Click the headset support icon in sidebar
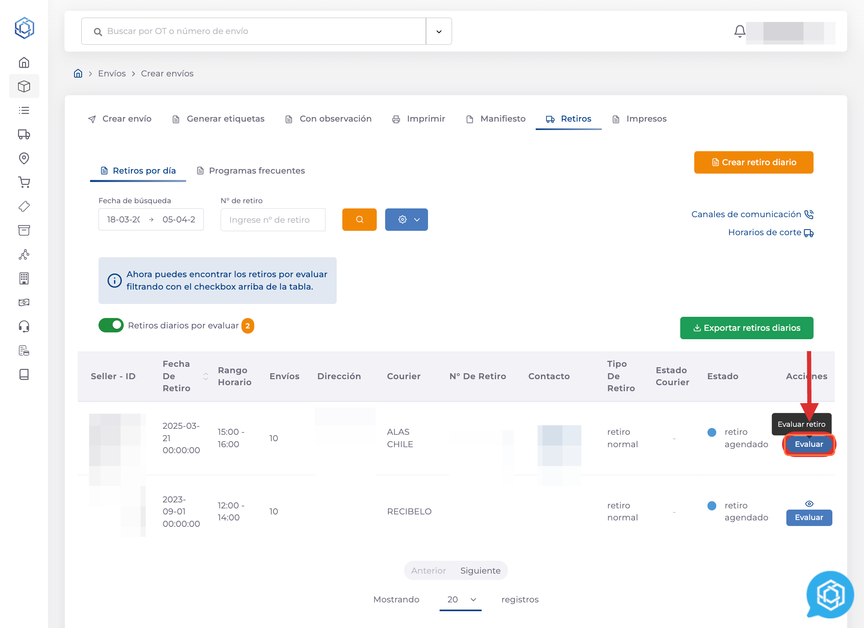This screenshot has width=864, height=628. tap(24, 327)
